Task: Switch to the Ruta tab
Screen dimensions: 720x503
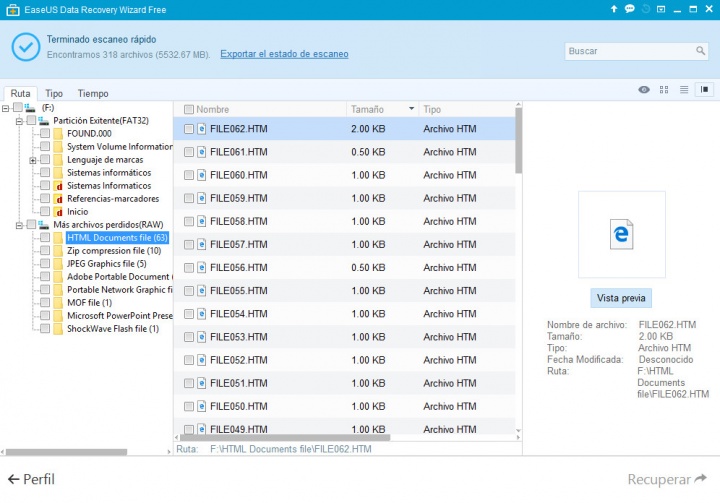Action: 21,93
